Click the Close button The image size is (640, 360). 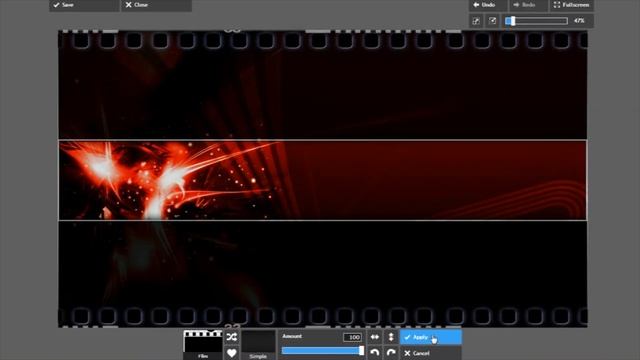(156, 5)
